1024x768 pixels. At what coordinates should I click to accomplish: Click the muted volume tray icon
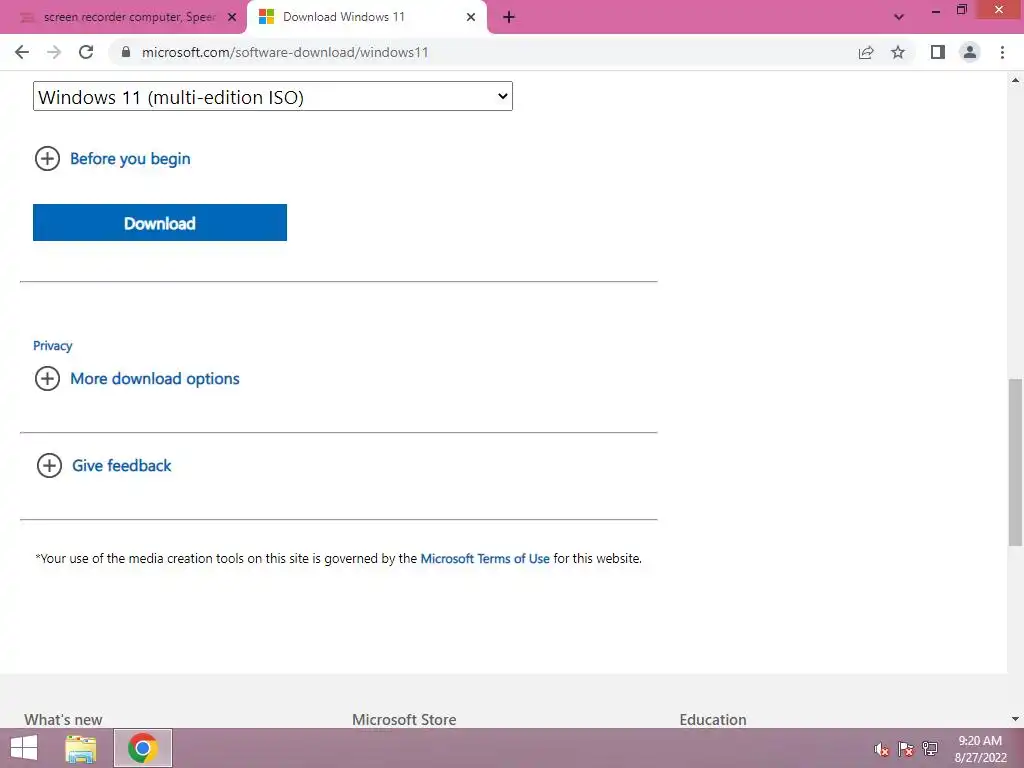[882, 749]
